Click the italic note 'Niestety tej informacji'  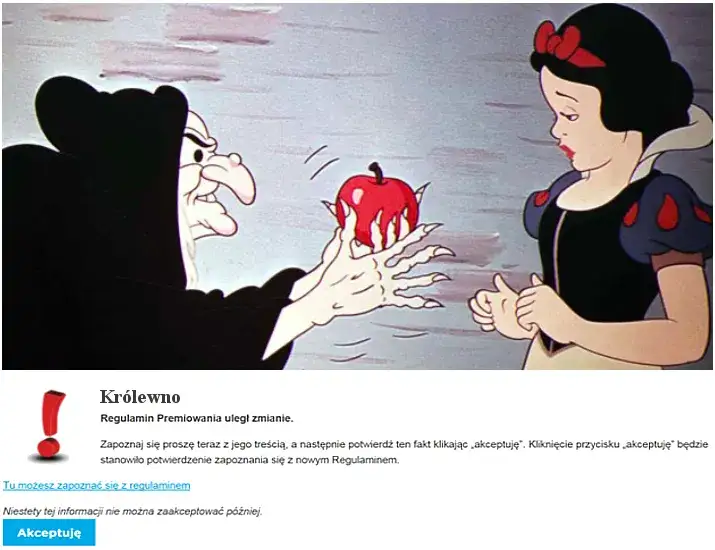click(x=133, y=511)
